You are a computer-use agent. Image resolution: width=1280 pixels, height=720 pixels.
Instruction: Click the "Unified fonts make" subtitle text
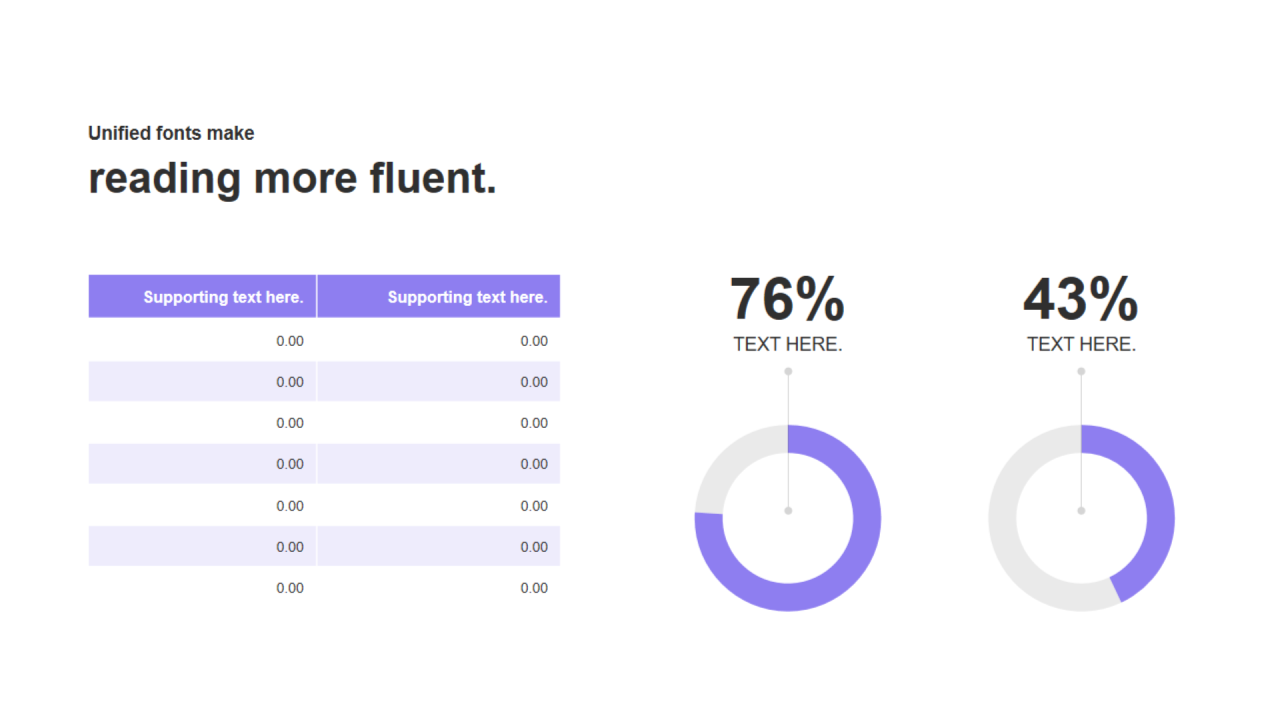click(x=171, y=133)
